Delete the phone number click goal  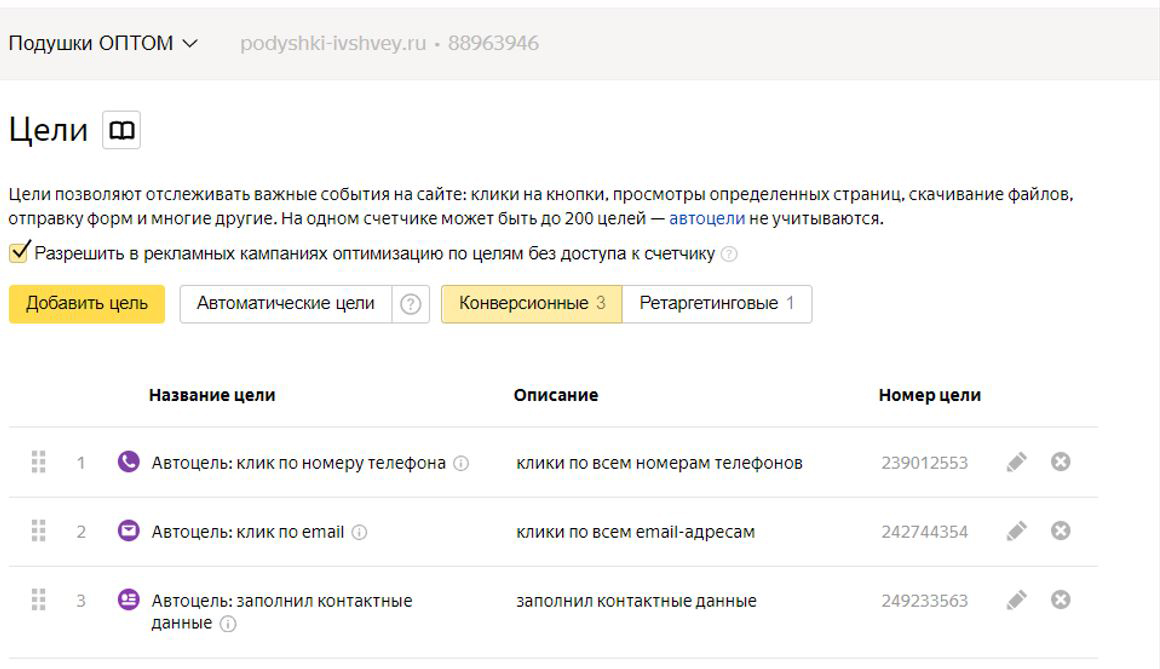click(x=1061, y=462)
